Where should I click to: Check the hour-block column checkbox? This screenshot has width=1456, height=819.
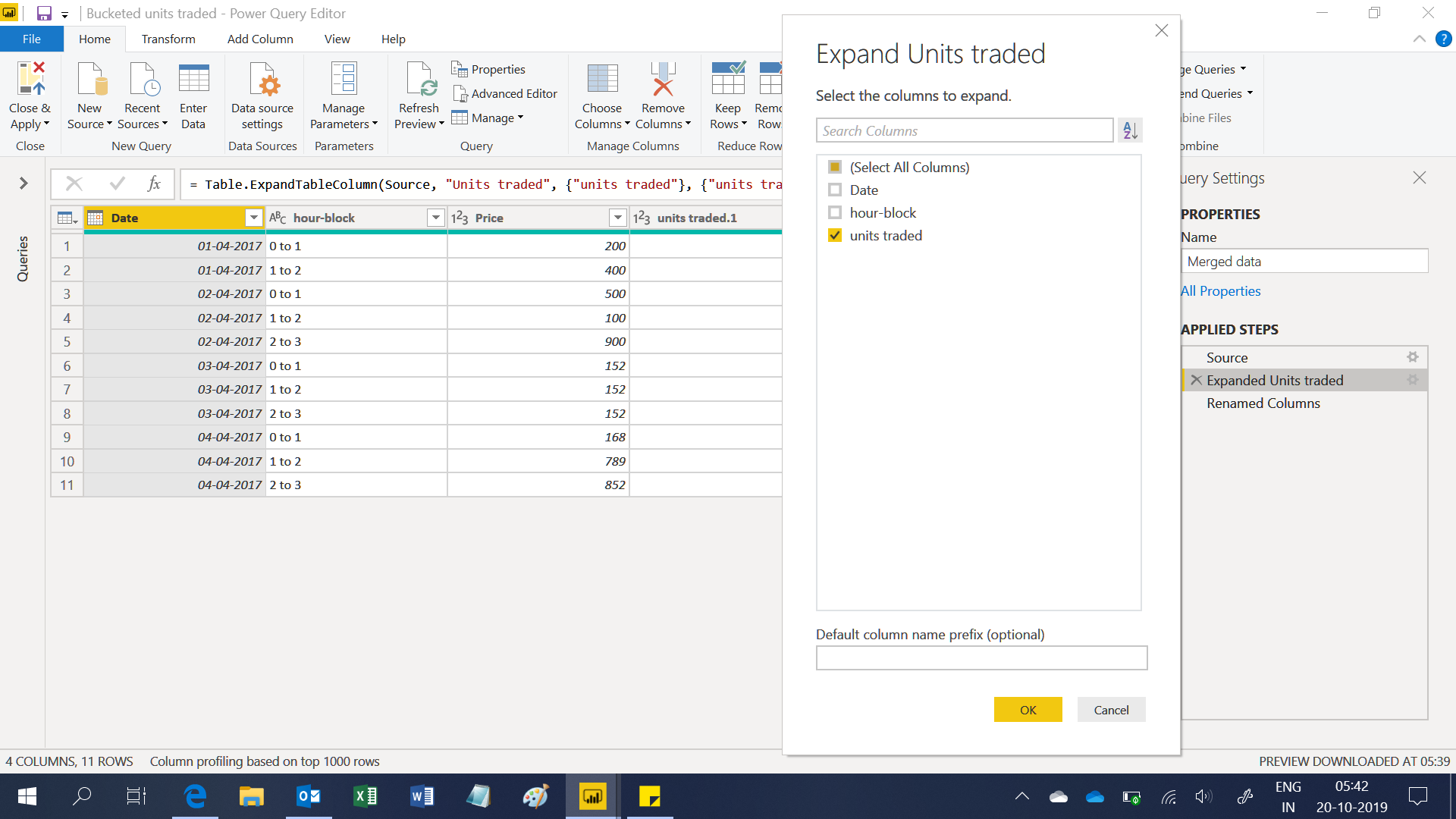(835, 212)
